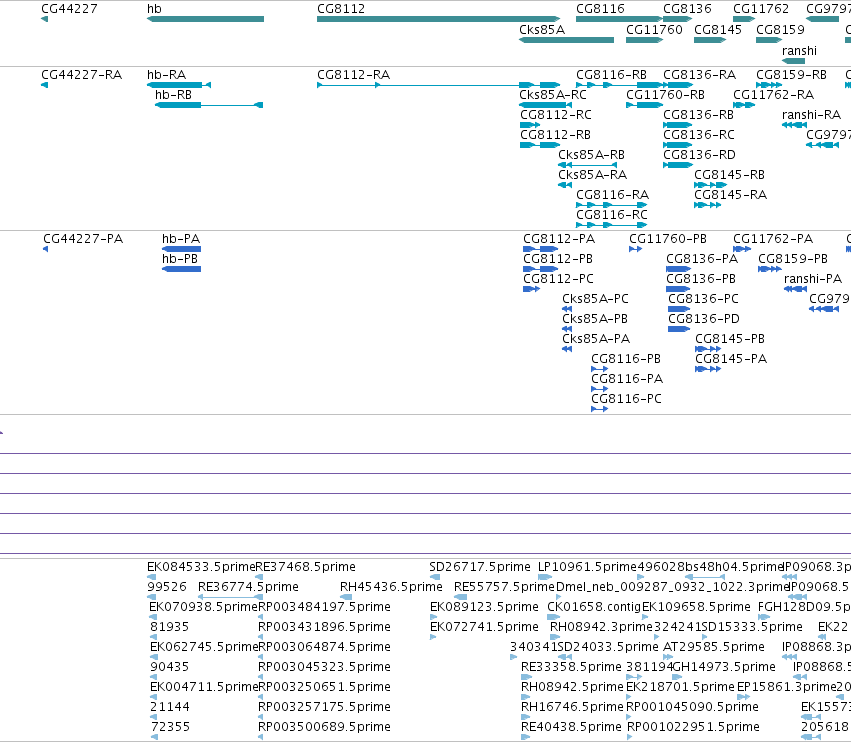Screen dimensions: 851x742
Task: Select transcript label CG8136-RA
Action: tap(700, 75)
